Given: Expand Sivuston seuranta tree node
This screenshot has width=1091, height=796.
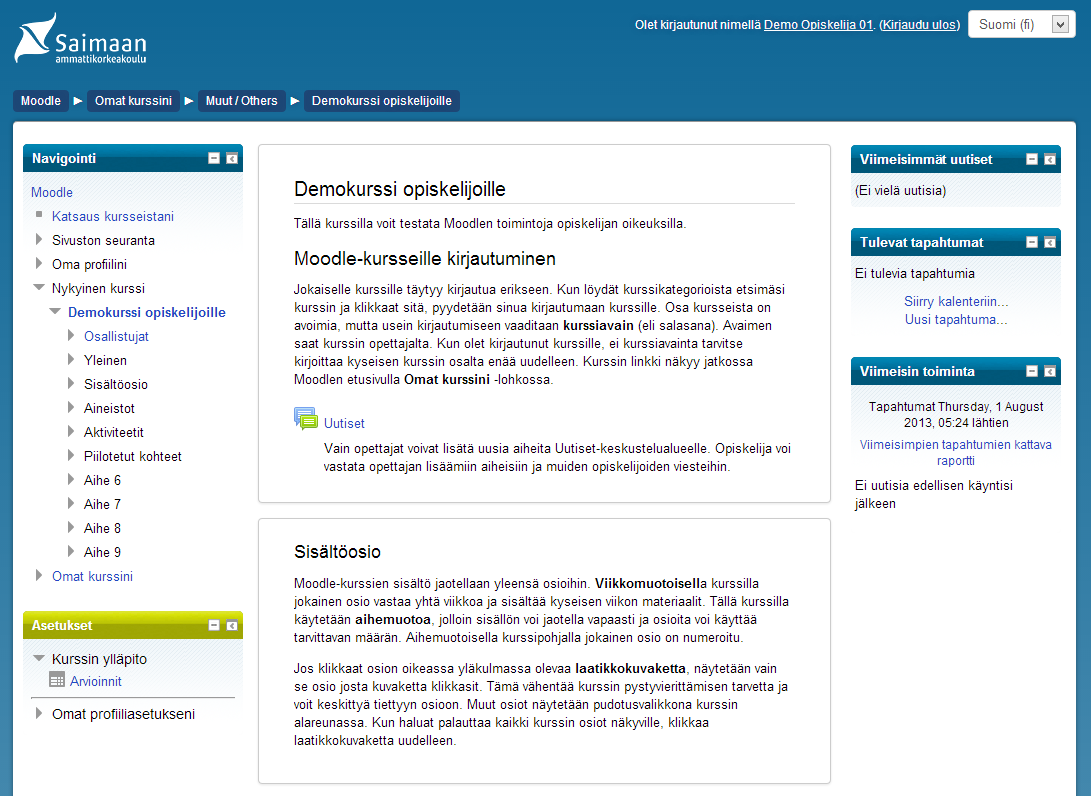Looking at the screenshot, I should coord(39,240).
